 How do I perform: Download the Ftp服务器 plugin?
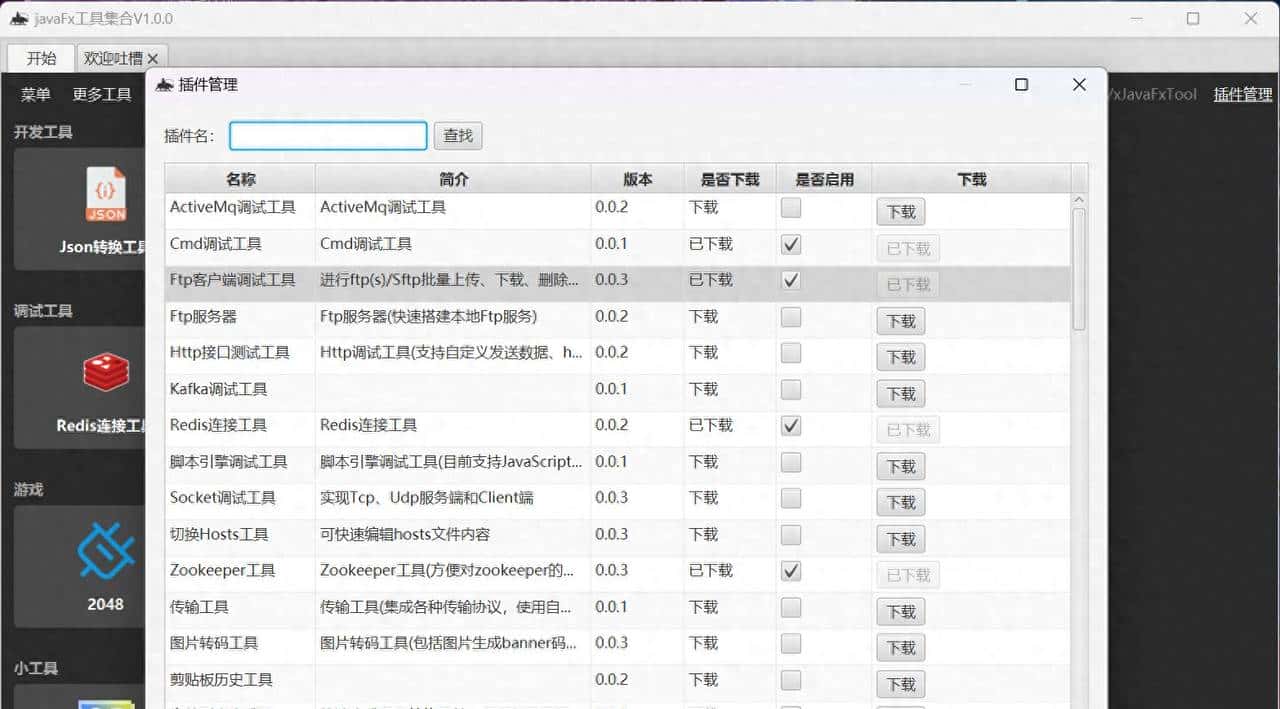coord(900,320)
